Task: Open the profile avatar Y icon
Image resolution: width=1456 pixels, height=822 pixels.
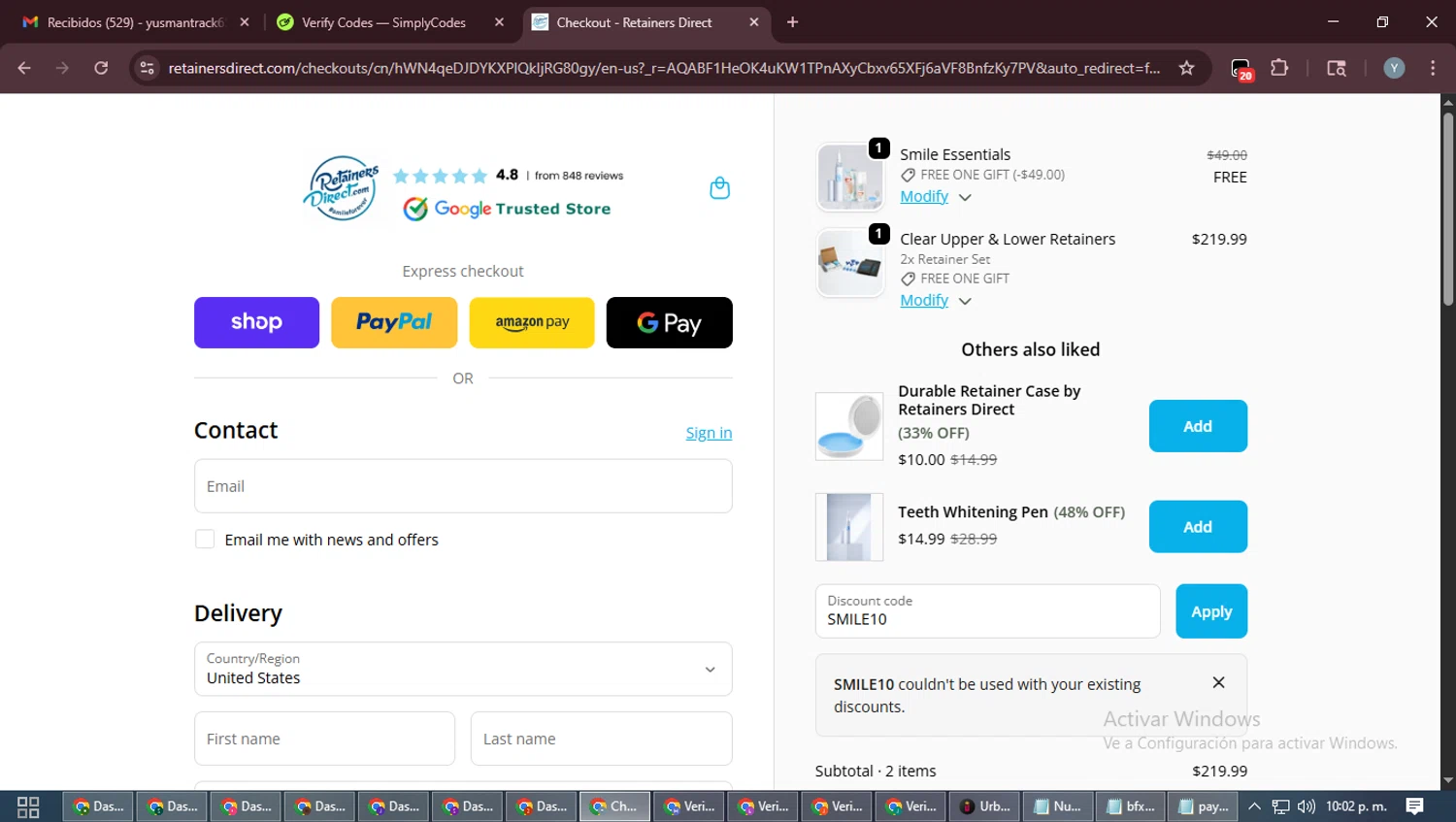Action: [x=1394, y=68]
